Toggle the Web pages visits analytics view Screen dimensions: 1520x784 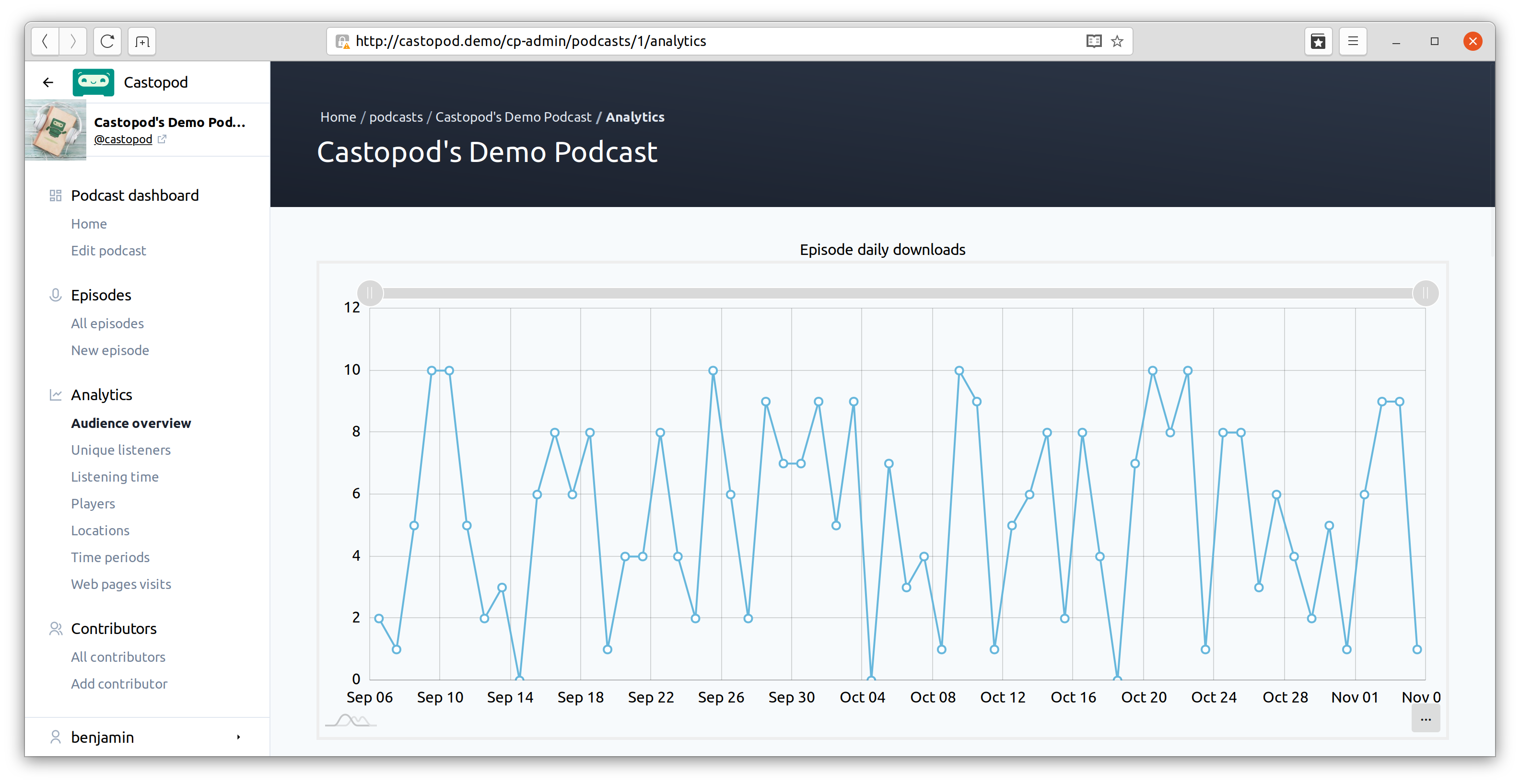click(x=121, y=583)
